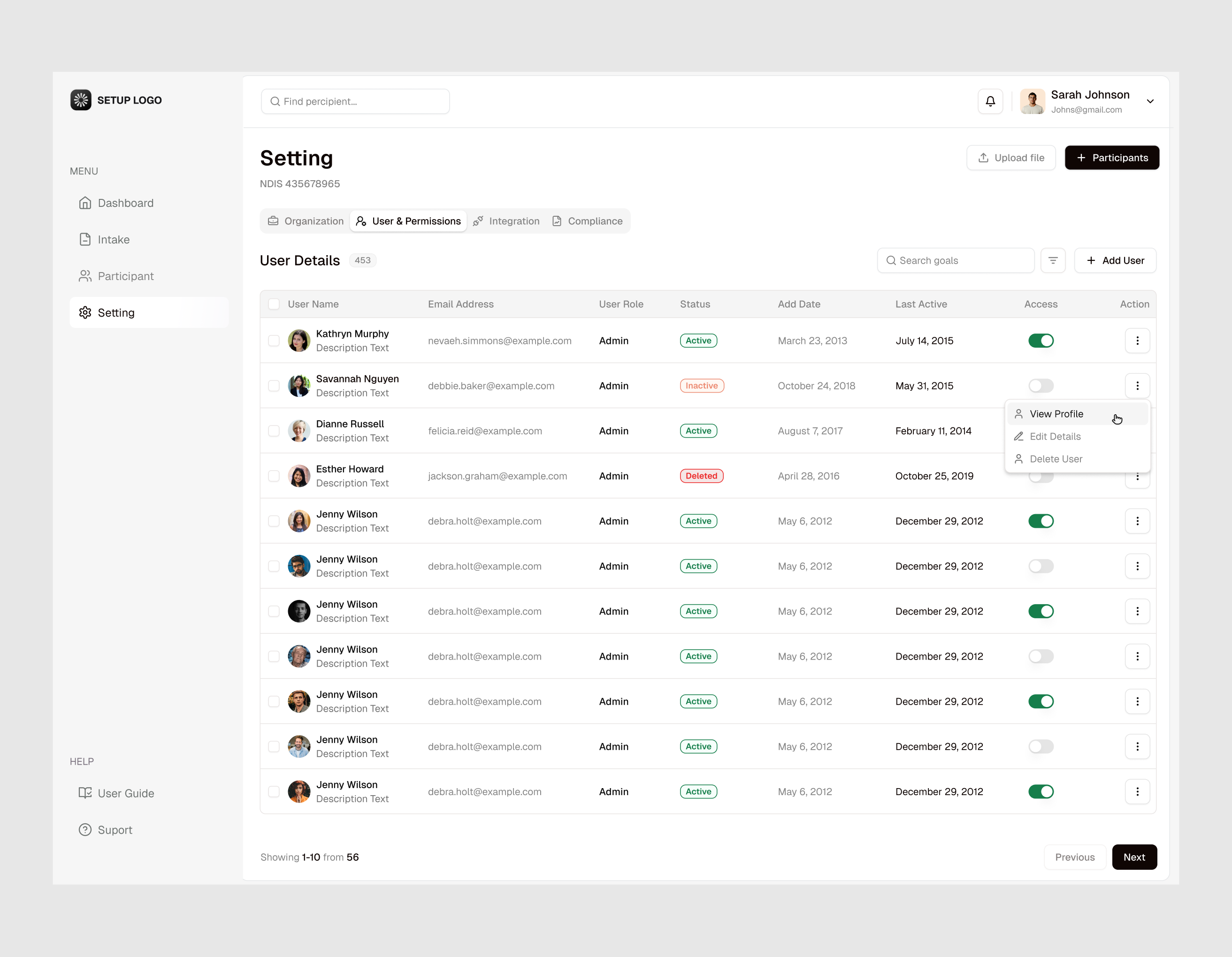Viewport: 1232px width, 957px height.
Task: Click the notification bell icon
Action: [x=991, y=101]
